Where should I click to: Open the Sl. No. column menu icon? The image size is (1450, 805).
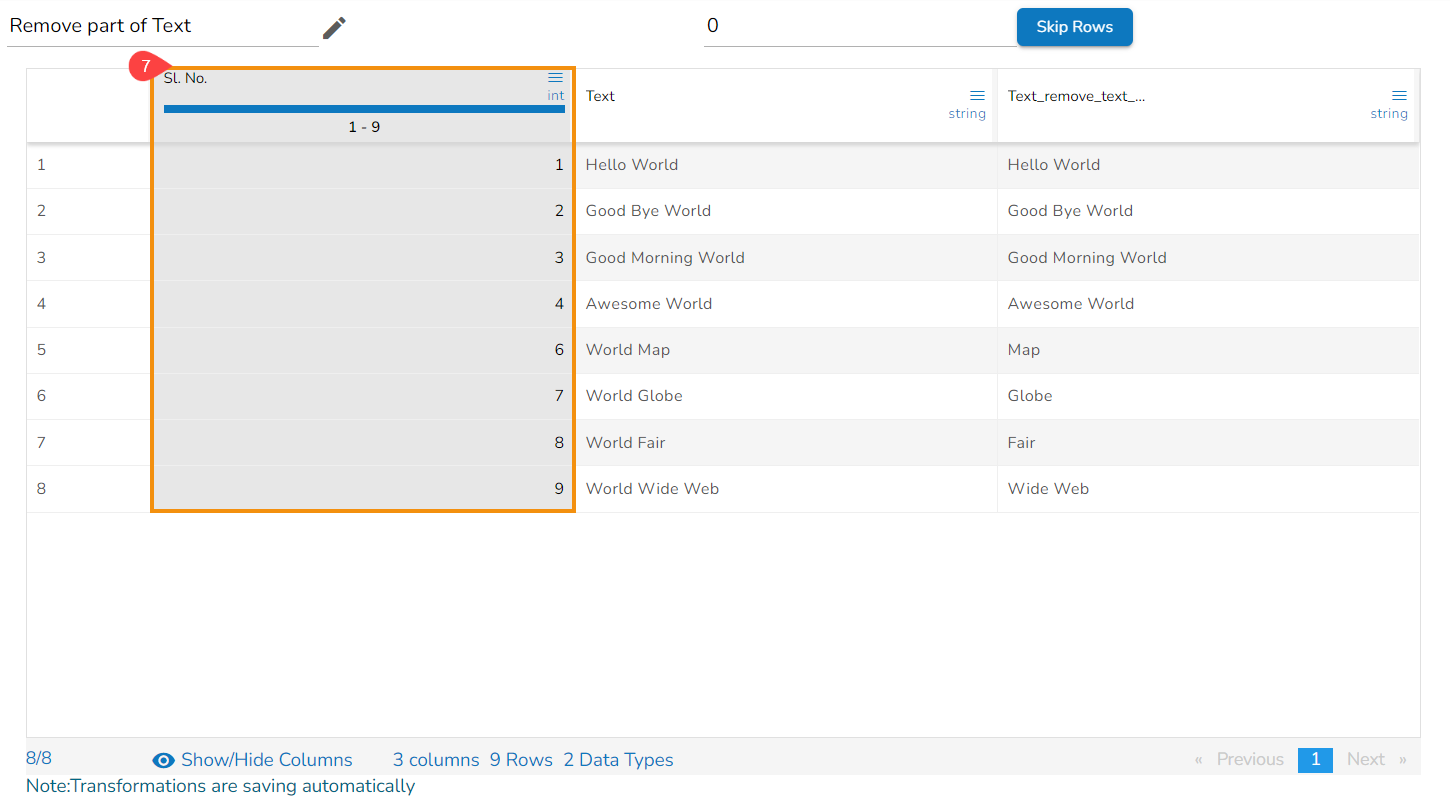pyautogui.click(x=555, y=78)
